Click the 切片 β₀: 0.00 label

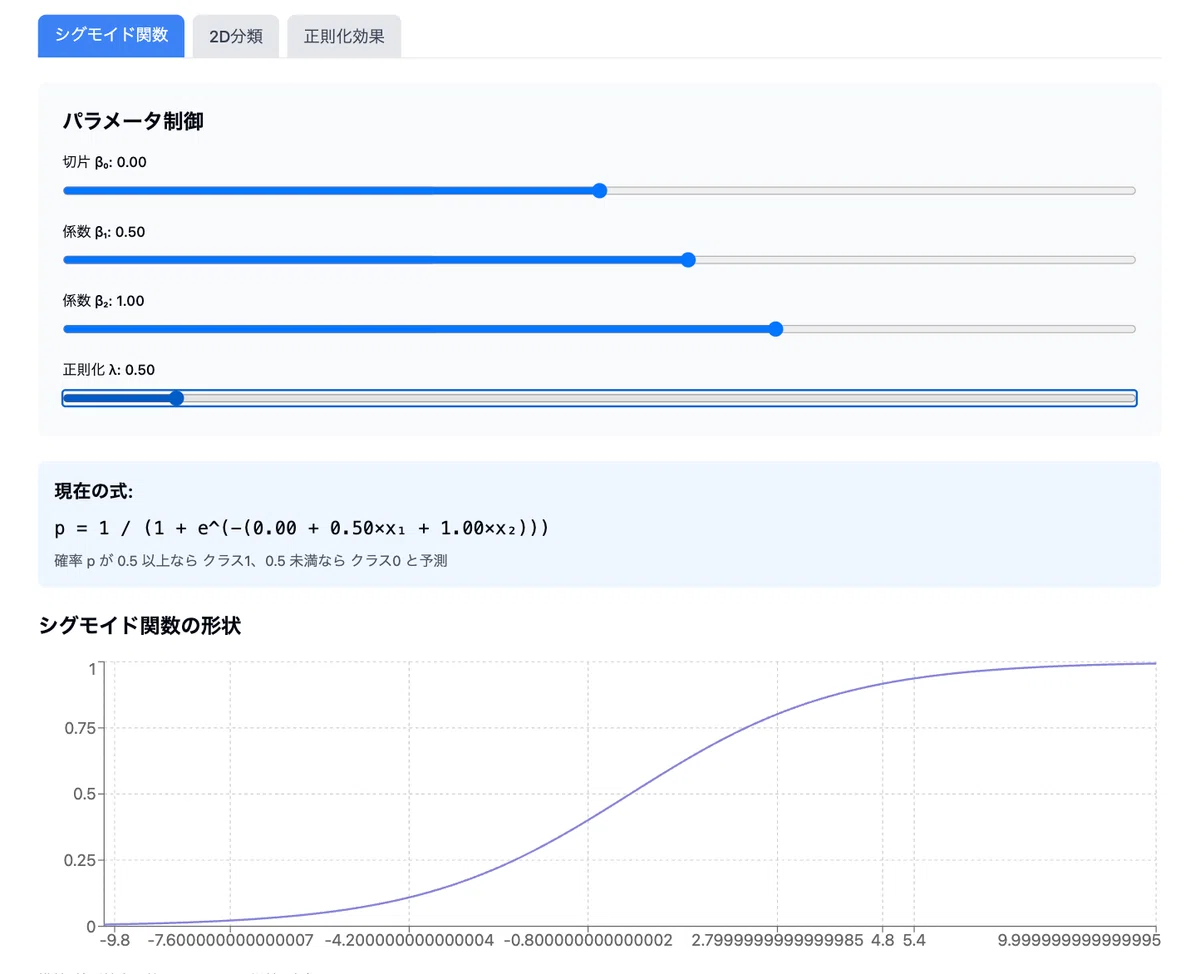[x=105, y=162]
